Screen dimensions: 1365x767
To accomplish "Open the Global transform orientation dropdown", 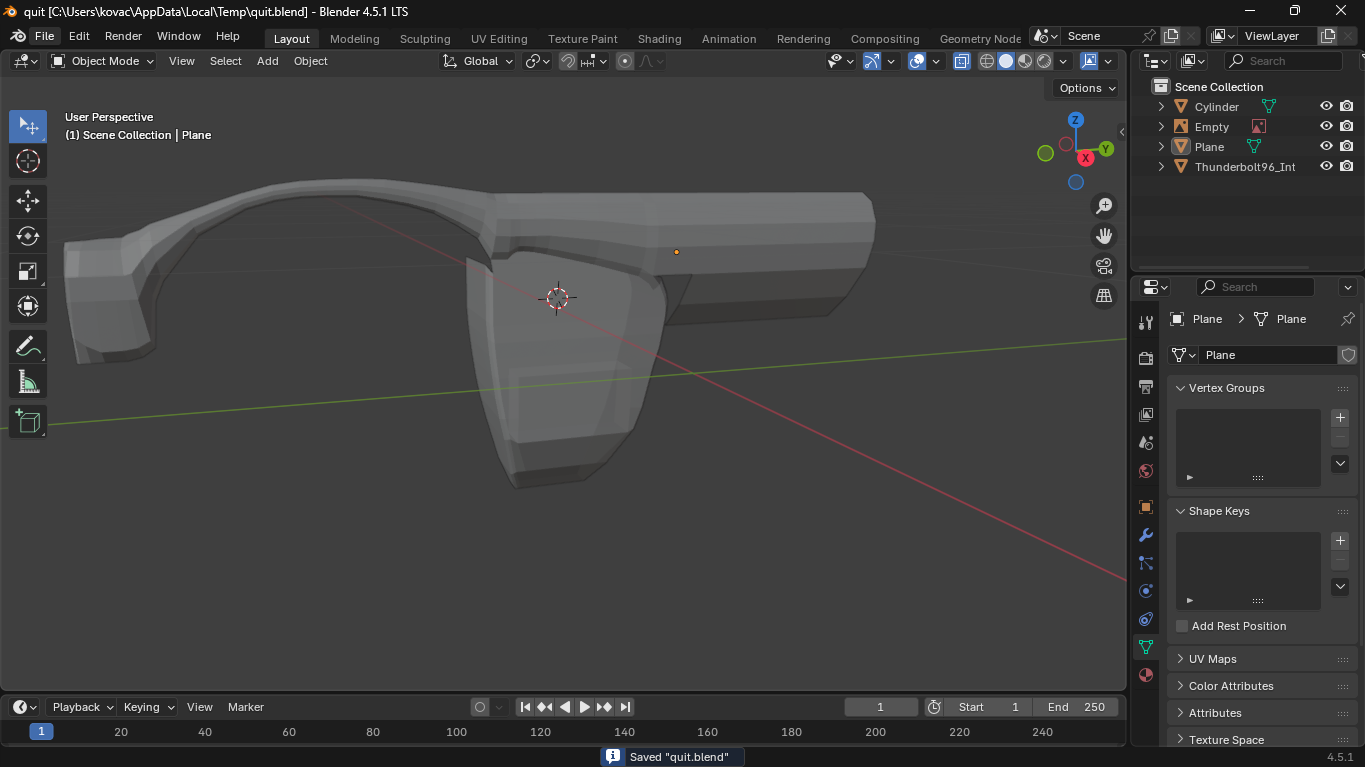I will pos(478,61).
